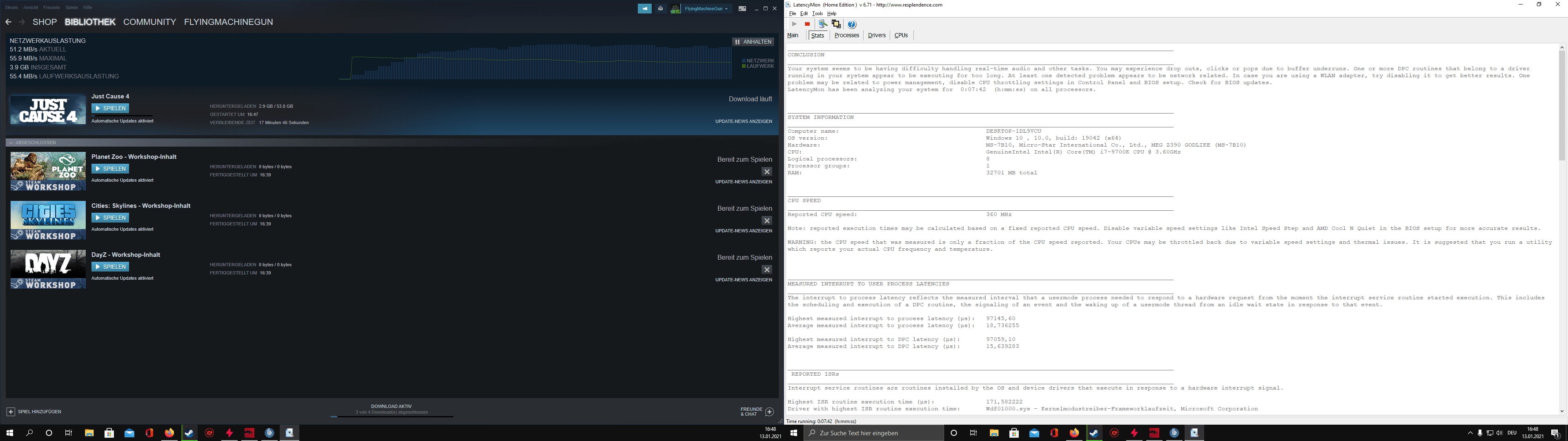
Task: Switch to LatencyMon Main tab
Action: (793, 36)
